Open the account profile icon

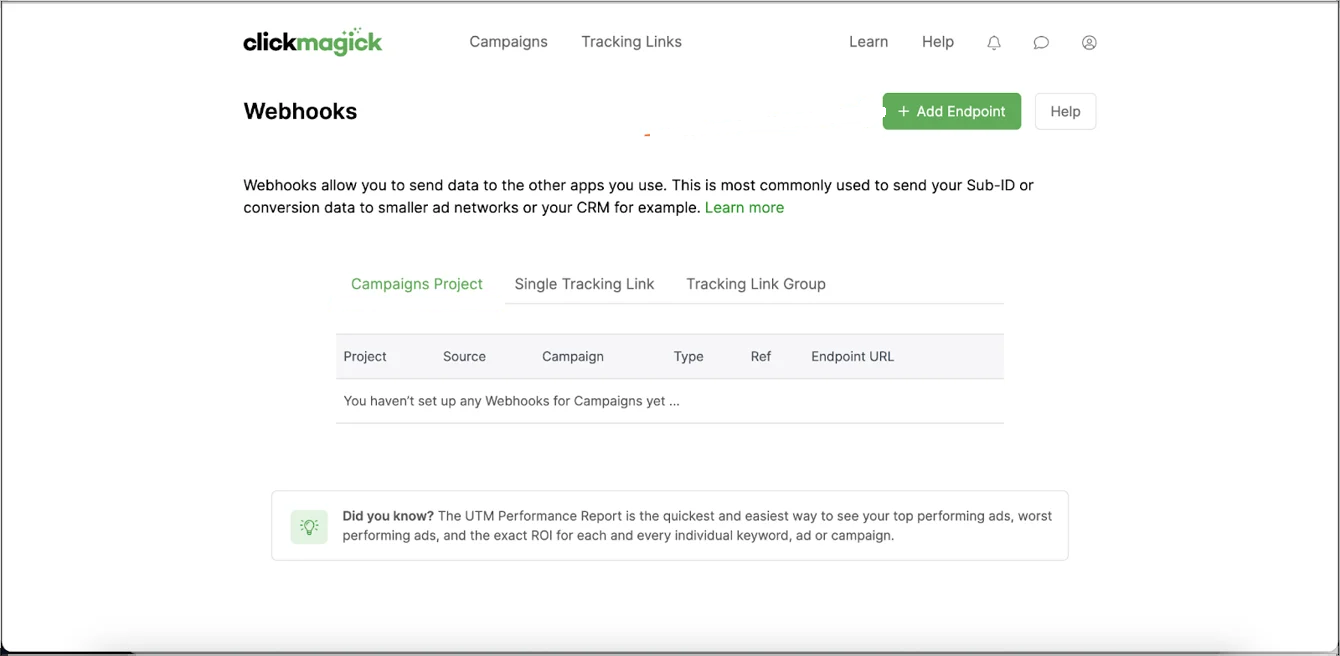(1089, 42)
